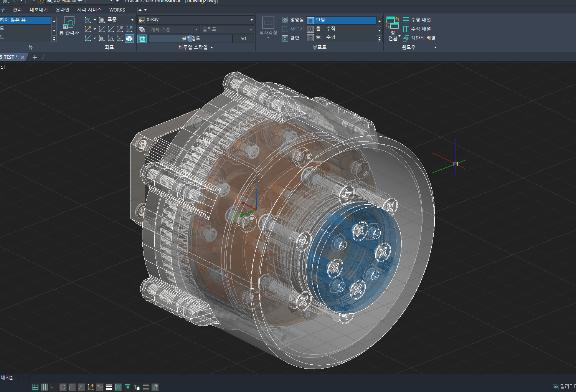Open a new drawing tab with plus button
Viewport: 576px width, 392px height.
click(x=35, y=57)
